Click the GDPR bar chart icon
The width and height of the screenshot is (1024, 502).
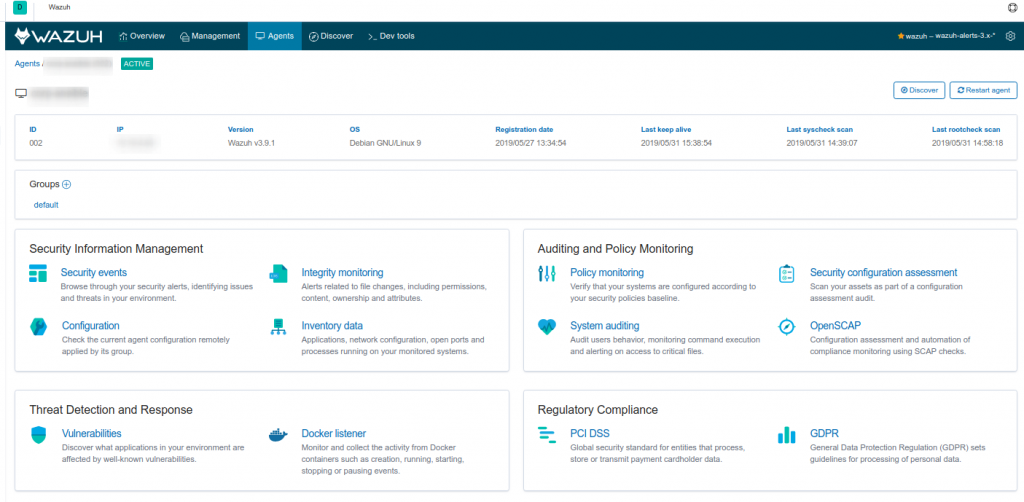786,435
